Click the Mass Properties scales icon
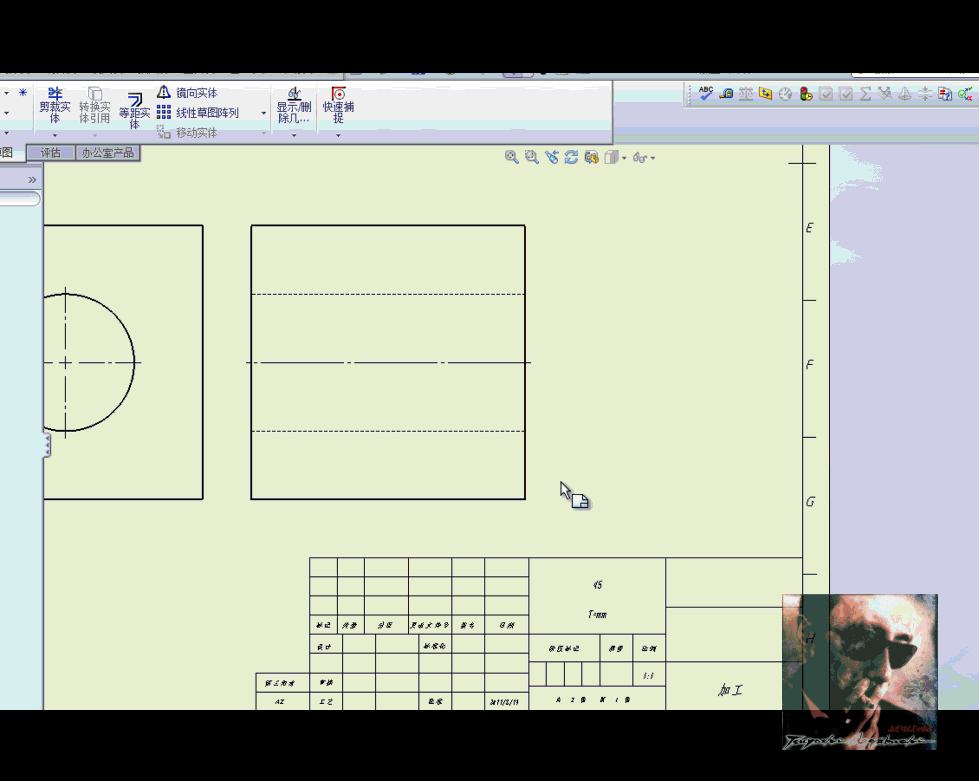Image resolution: width=979 pixels, height=781 pixels. (x=745, y=94)
